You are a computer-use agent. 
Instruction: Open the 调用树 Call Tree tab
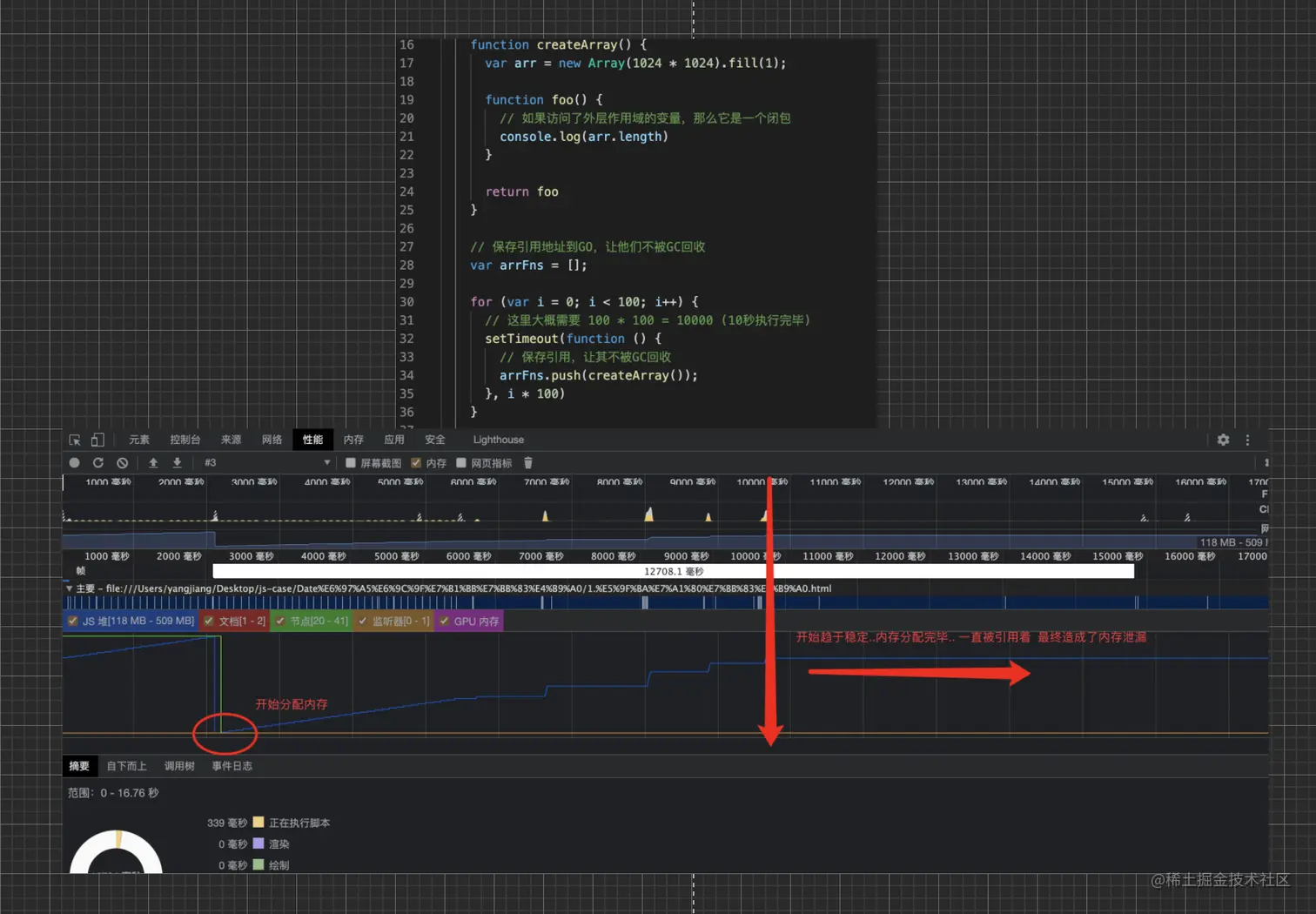179,766
